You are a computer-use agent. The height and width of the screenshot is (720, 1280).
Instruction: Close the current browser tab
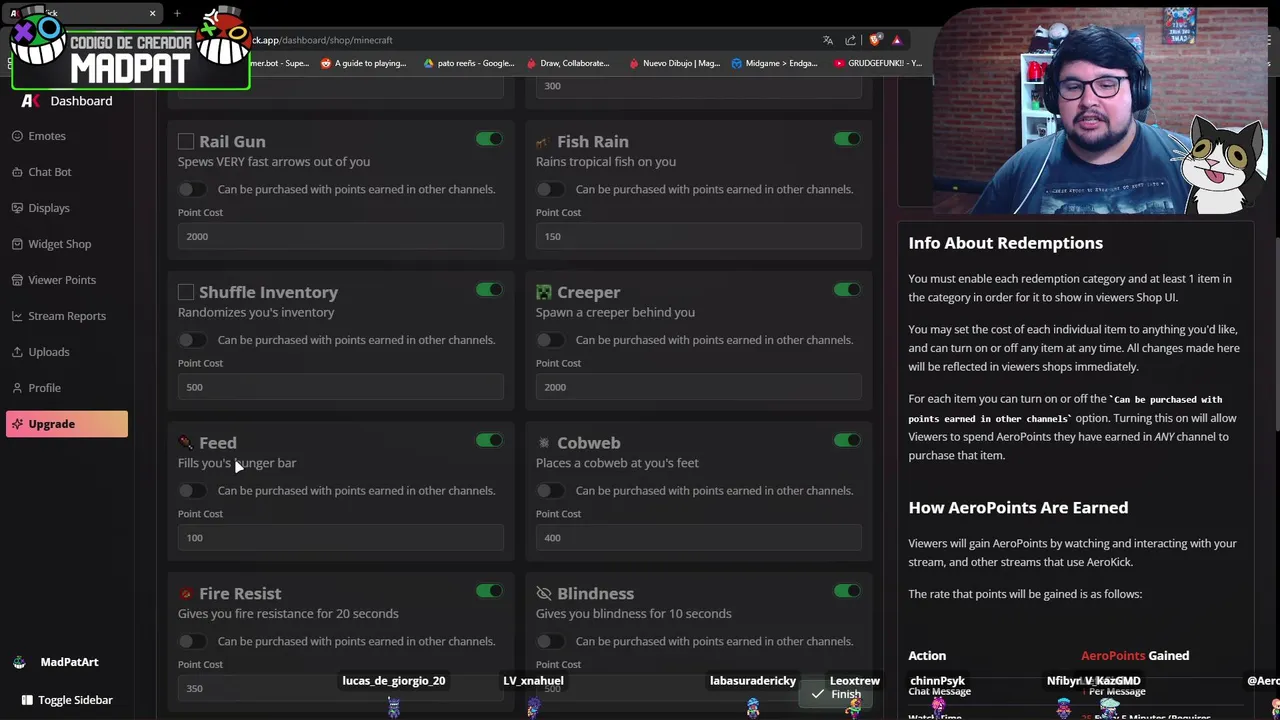(x=152, y=13)
